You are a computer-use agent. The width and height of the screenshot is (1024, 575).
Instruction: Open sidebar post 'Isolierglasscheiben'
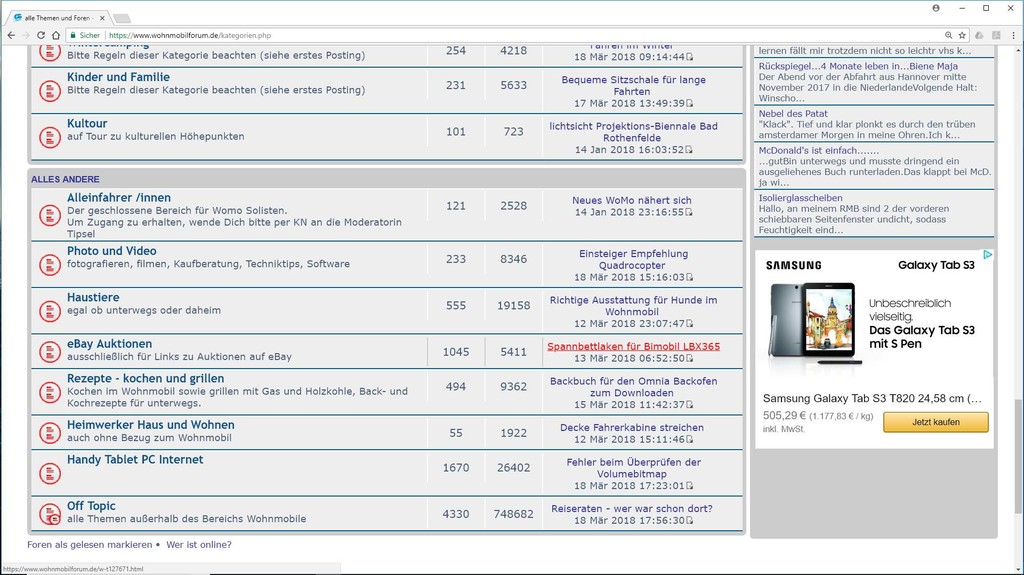pos(800,197)
